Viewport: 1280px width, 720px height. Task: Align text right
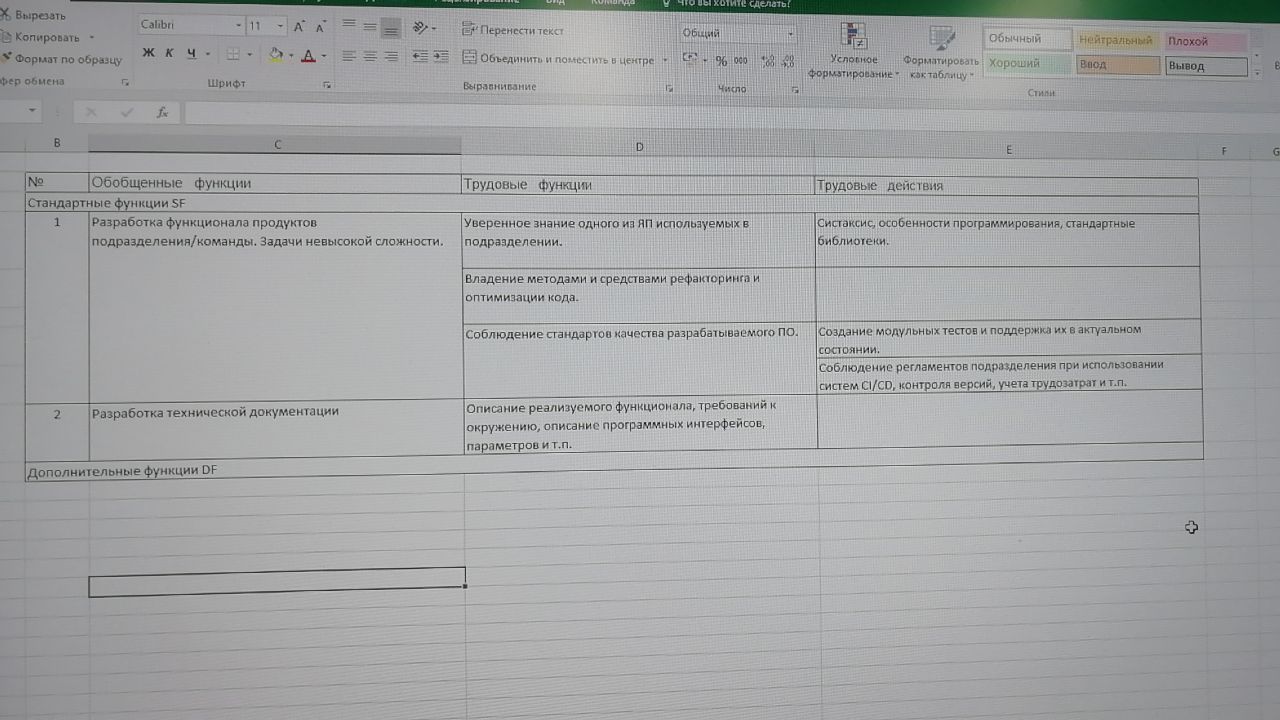click(x=390, y=56)
